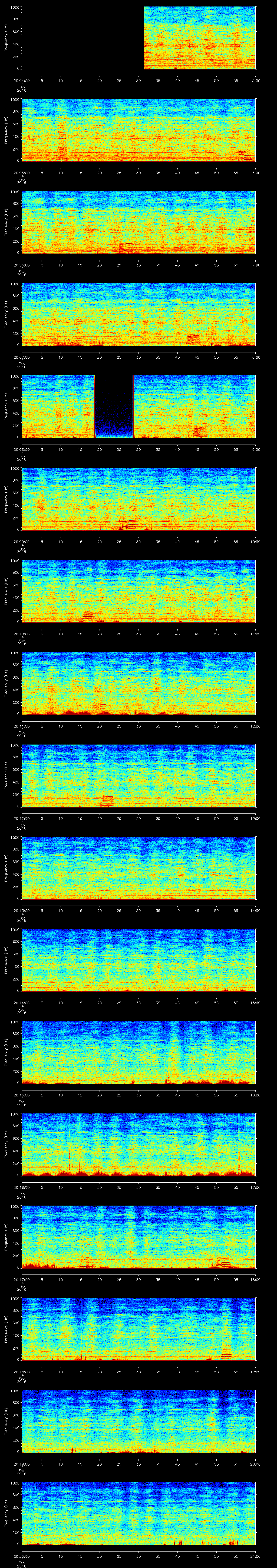Click the 20:17:00 start time label

(22, 1279)
